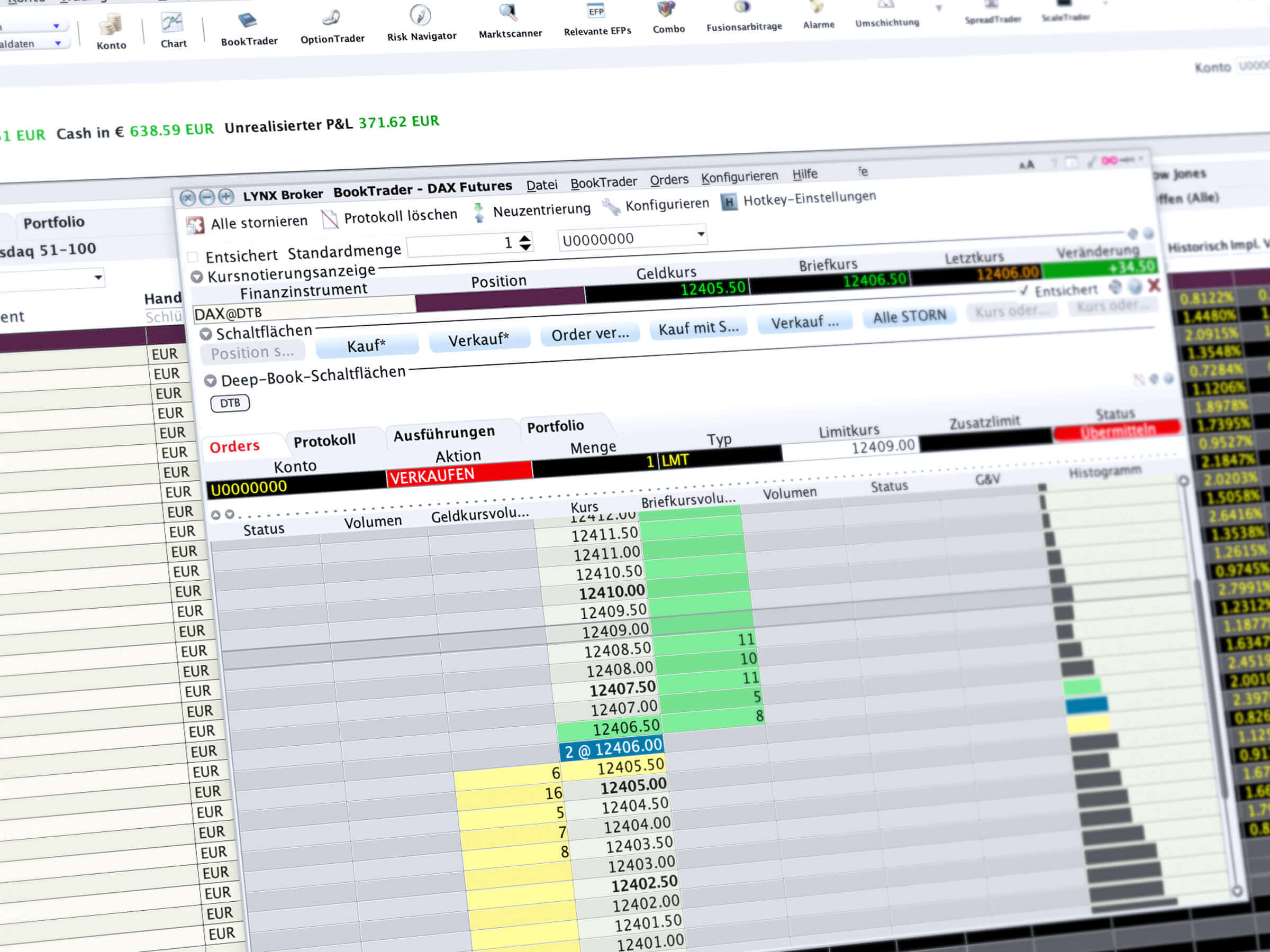Open the SpreadTrader tool icon
The height and width of the screenshot is (952, 1270).
point(992,5)
